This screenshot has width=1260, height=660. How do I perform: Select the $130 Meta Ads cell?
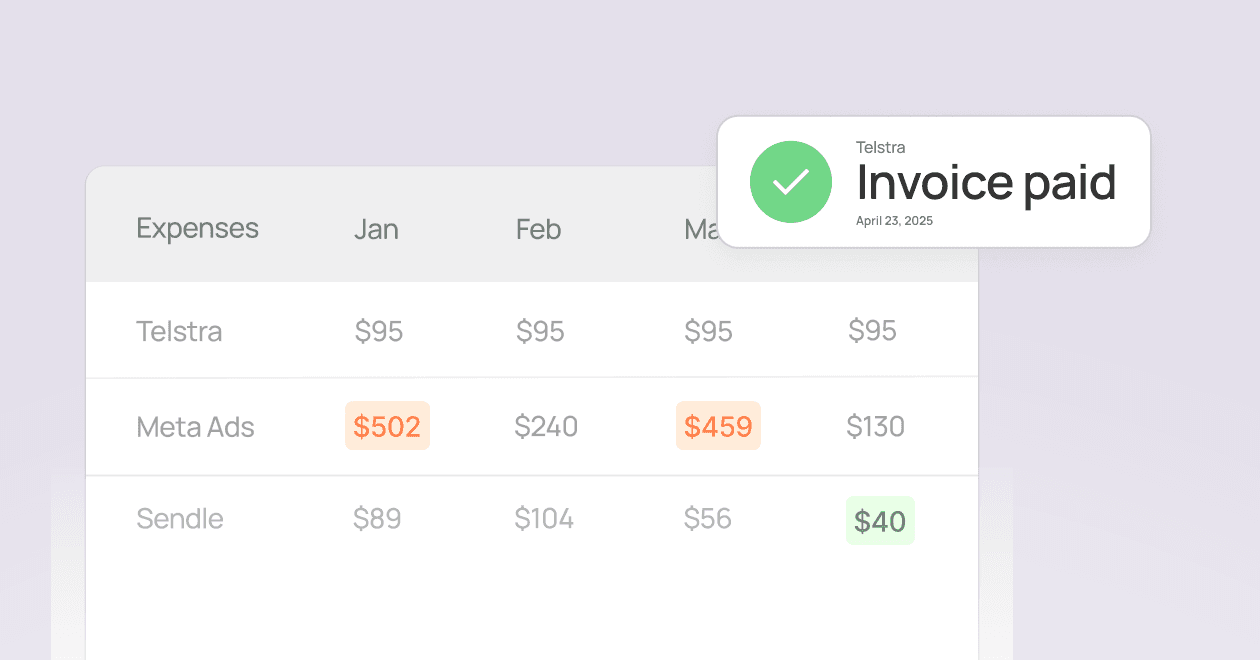click(875, 427)
